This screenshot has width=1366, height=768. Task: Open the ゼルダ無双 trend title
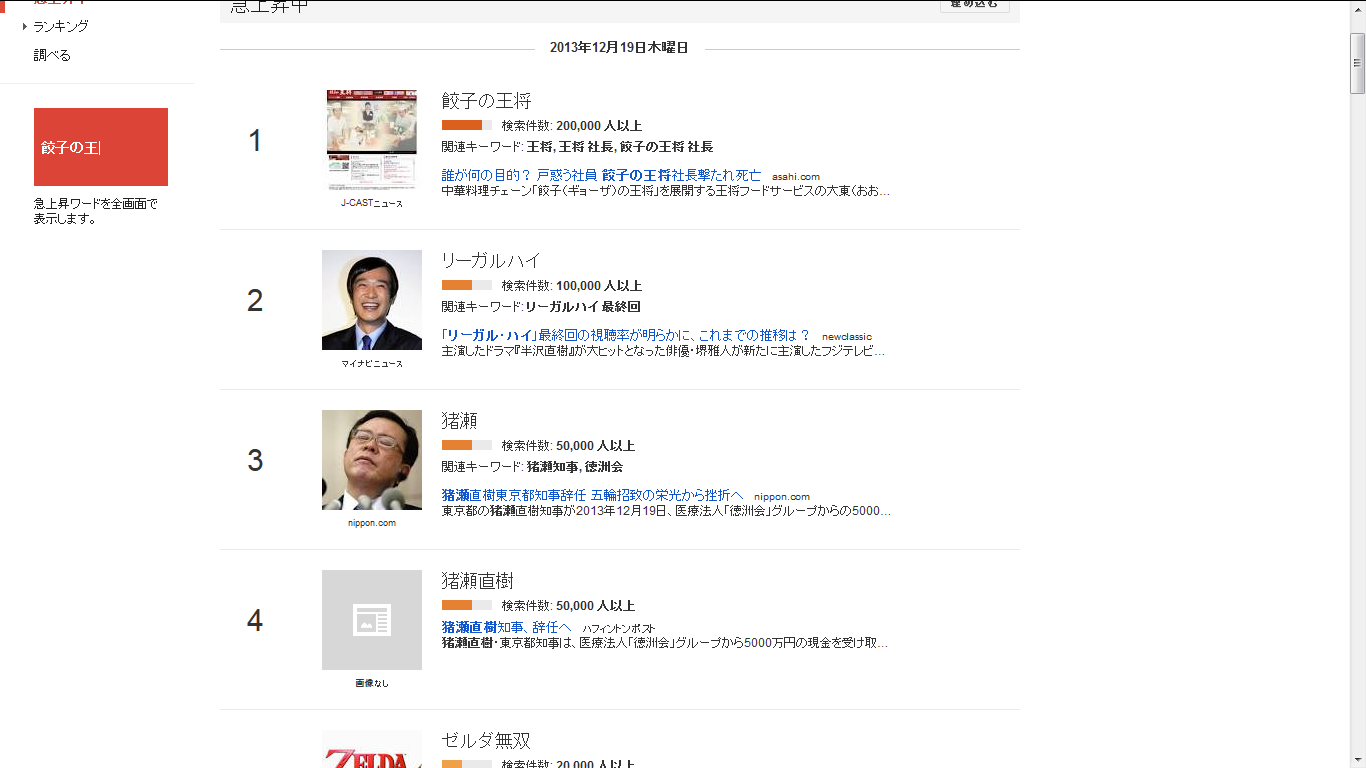486,741
